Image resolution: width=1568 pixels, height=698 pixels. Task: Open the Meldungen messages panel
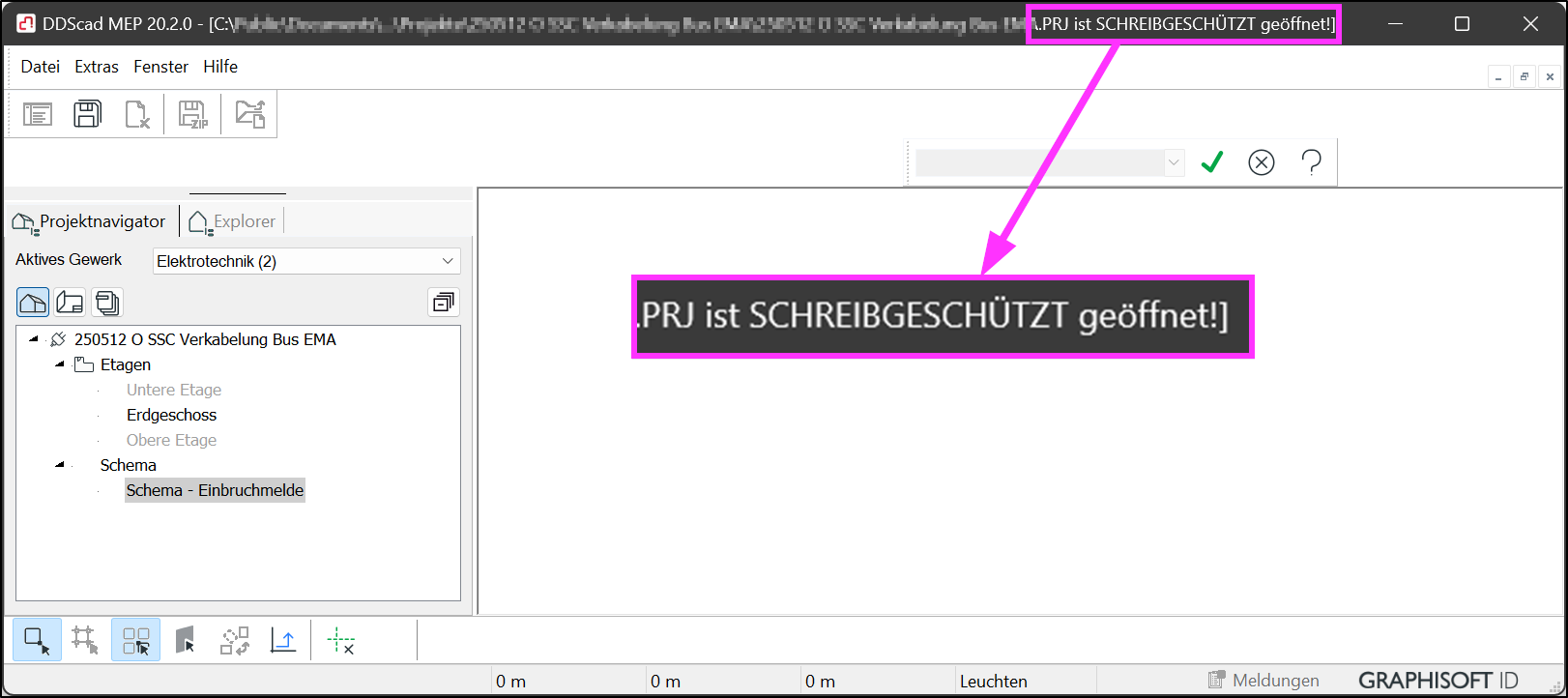(1263, 681)
